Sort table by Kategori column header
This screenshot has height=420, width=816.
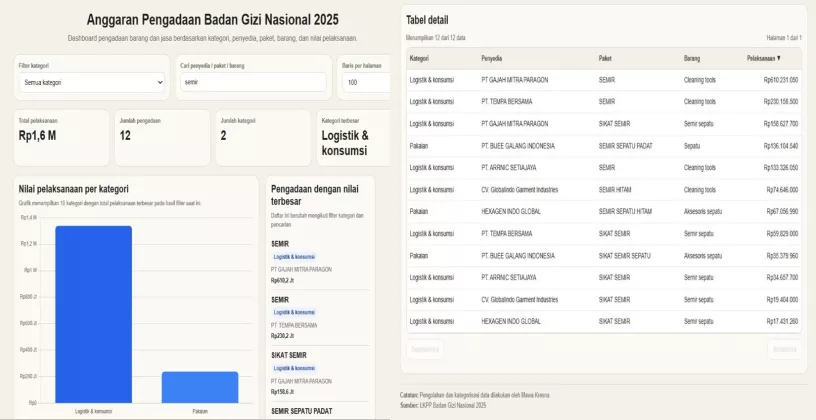[x=419, y=58]
